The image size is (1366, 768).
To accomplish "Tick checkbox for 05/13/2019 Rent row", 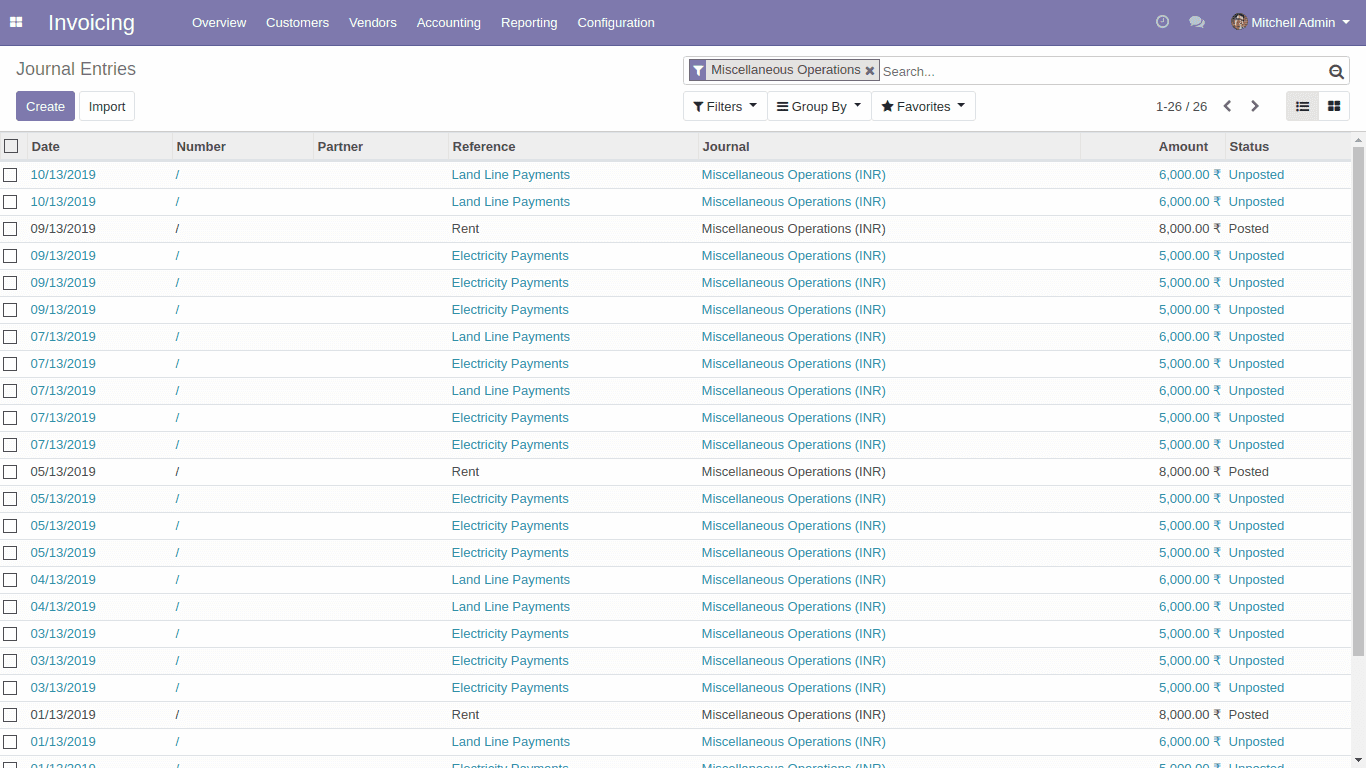I will (10, 472).
